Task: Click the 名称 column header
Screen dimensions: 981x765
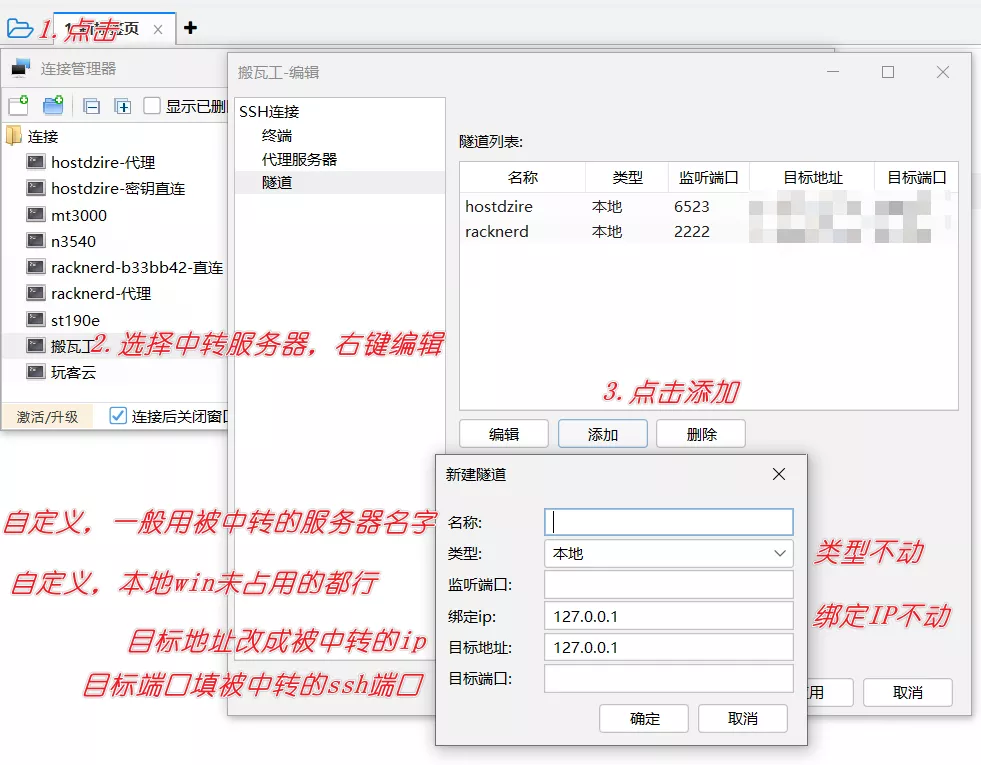Action: click(522, 178)
